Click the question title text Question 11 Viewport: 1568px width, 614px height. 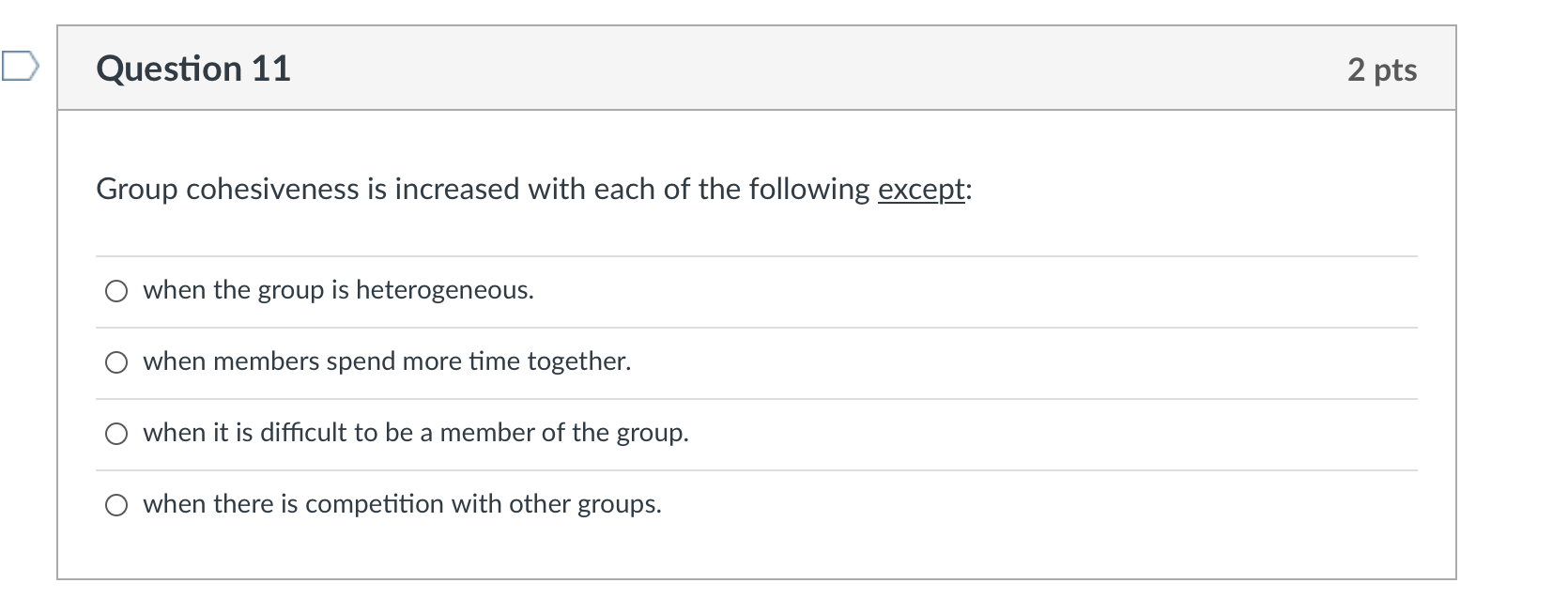pyautogui.click(x=192, y=68)
